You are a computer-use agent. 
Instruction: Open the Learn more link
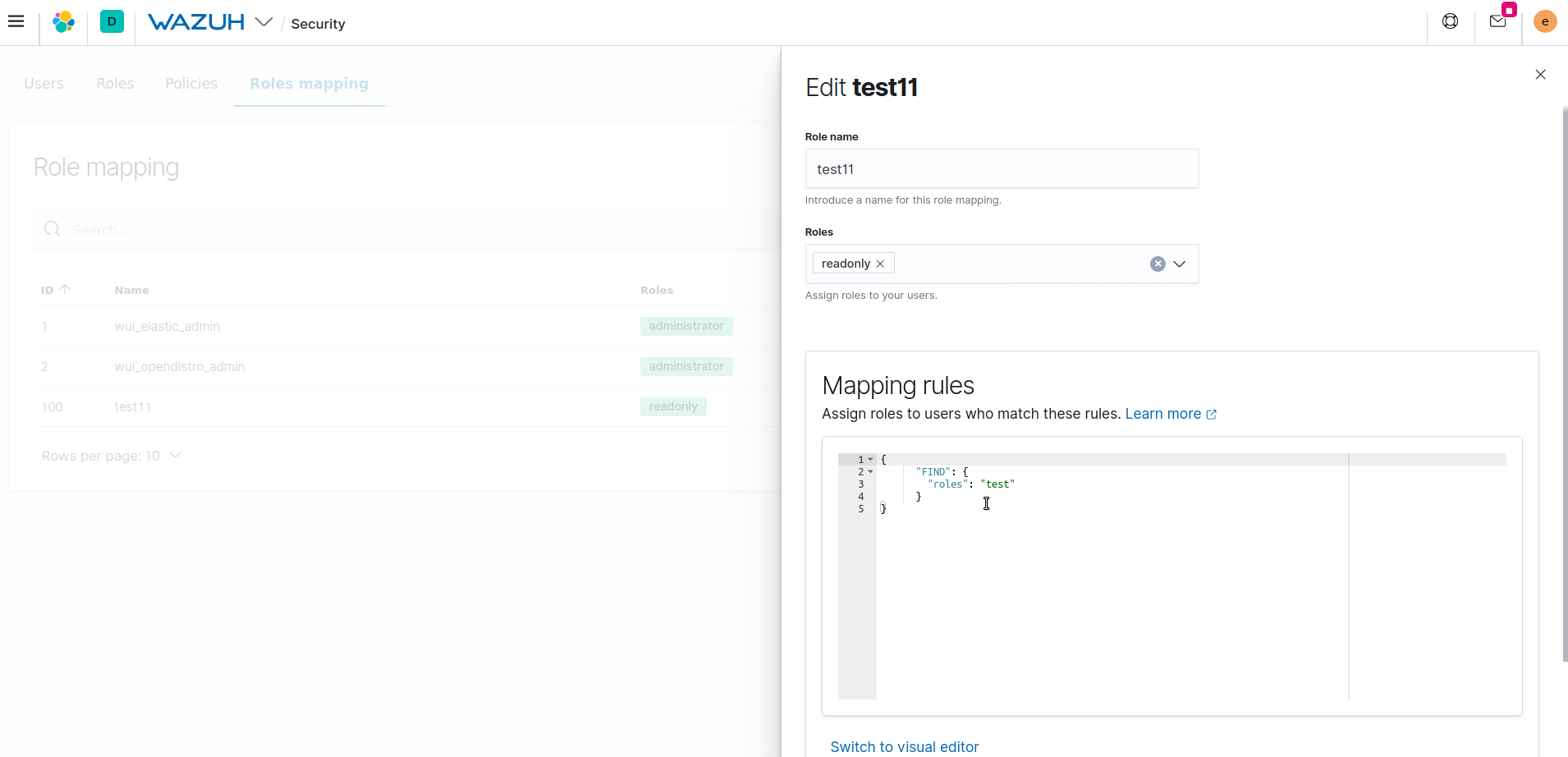1171,414
